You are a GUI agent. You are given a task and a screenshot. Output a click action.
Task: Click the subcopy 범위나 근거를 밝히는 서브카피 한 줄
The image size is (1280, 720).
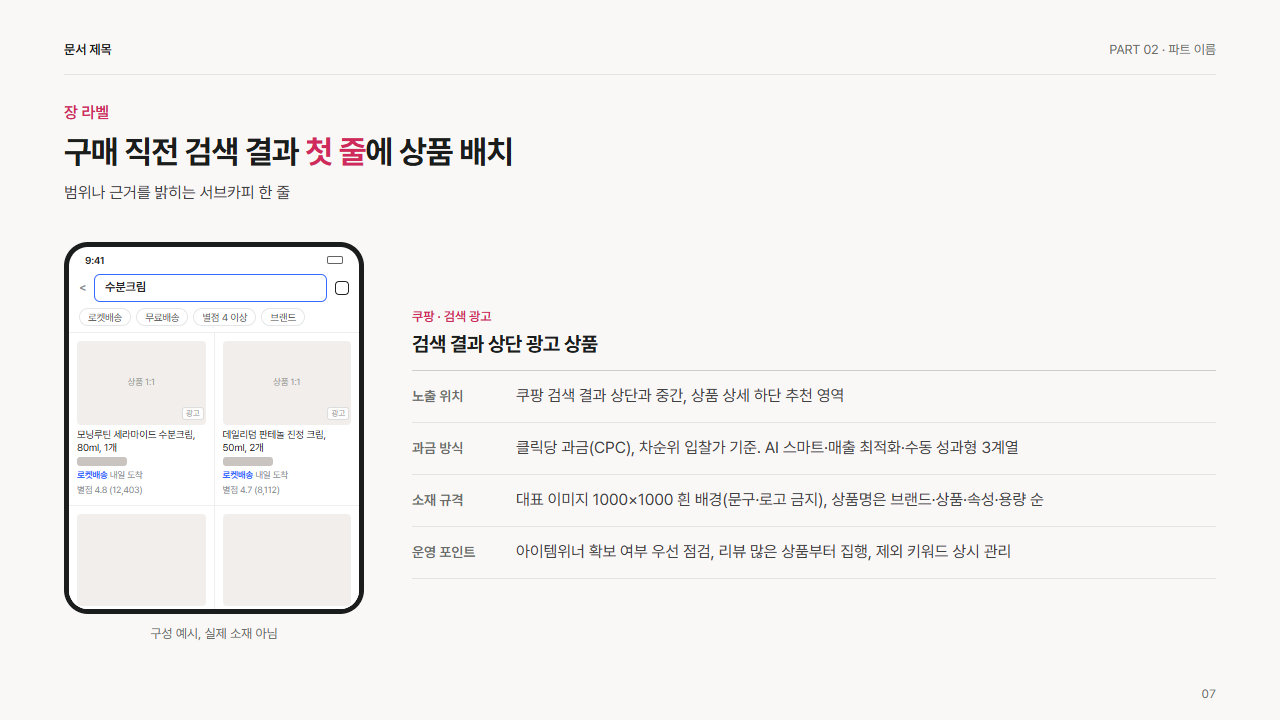pos(177,192)
